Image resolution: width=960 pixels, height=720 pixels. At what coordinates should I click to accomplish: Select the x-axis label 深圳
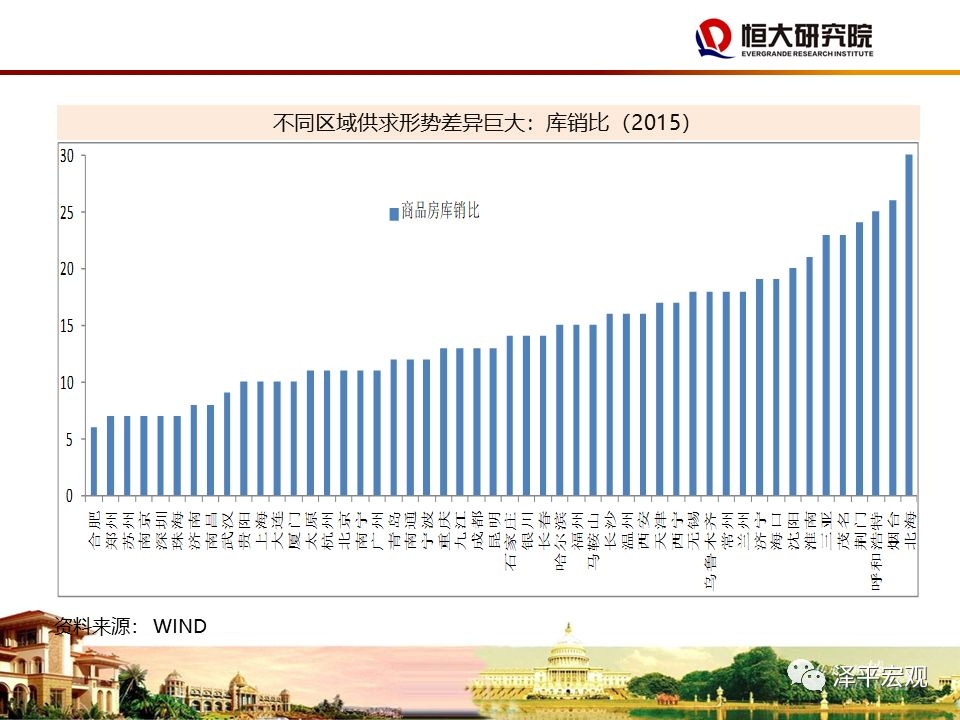click(161, 532)
